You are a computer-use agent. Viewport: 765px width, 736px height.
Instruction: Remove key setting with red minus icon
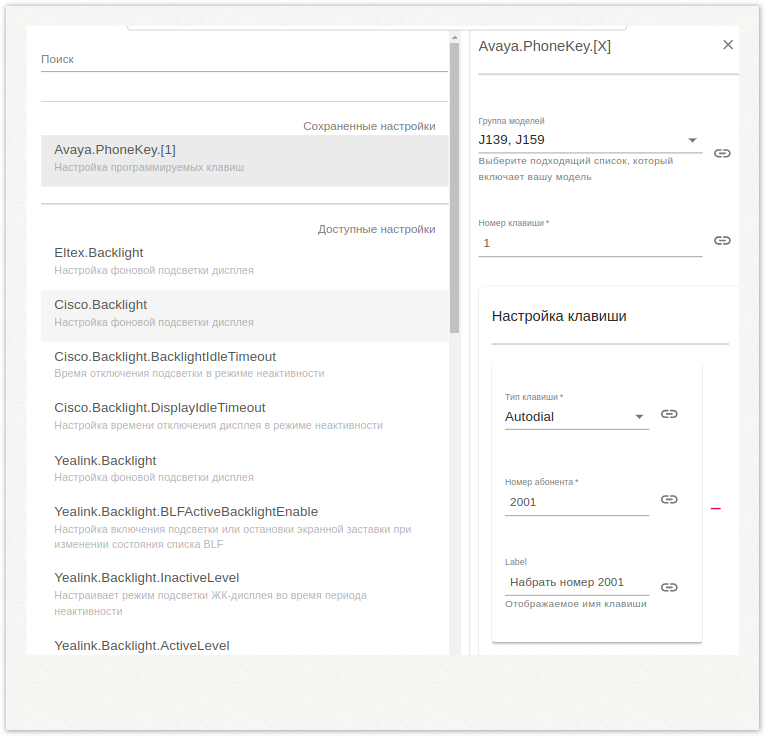coord(716,508)
